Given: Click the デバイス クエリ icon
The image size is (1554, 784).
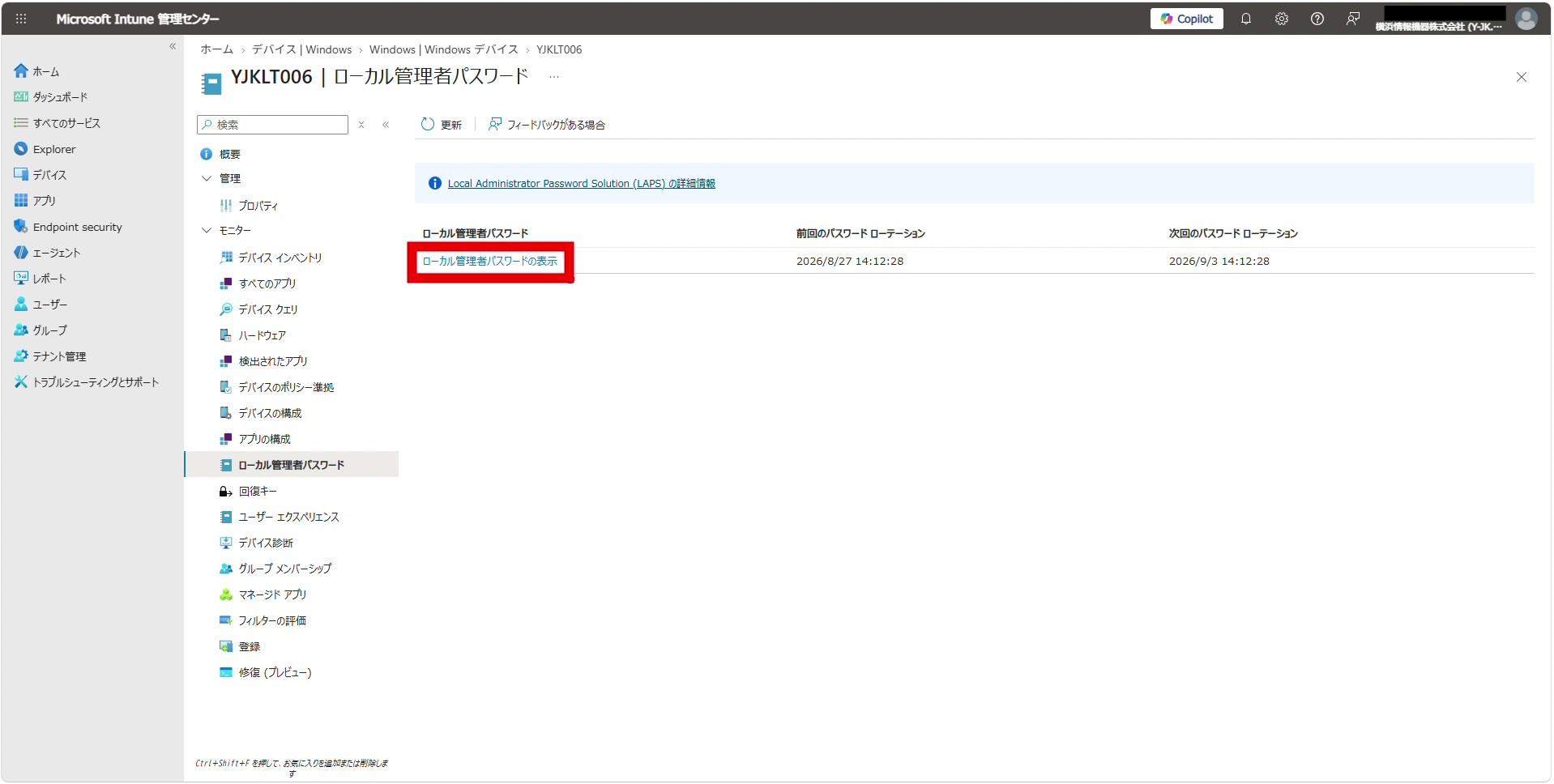Looking at the screenshot, I should click(x=226, y=309).
